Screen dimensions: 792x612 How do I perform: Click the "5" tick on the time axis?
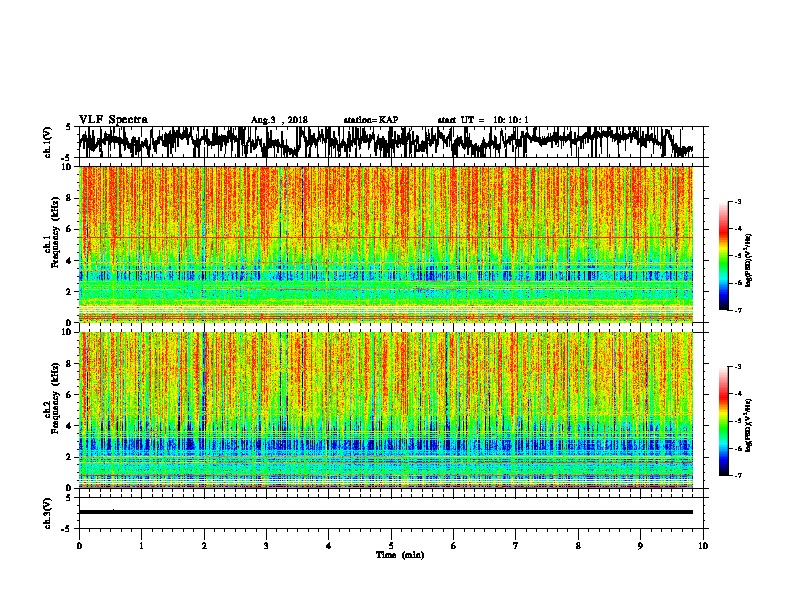pos(391,546)
